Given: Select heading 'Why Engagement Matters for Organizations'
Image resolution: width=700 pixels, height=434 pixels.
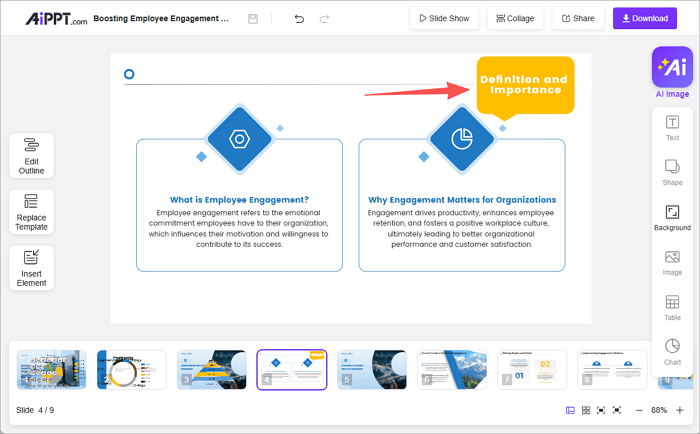Looking at the screenshot, I should click(462, 200).
